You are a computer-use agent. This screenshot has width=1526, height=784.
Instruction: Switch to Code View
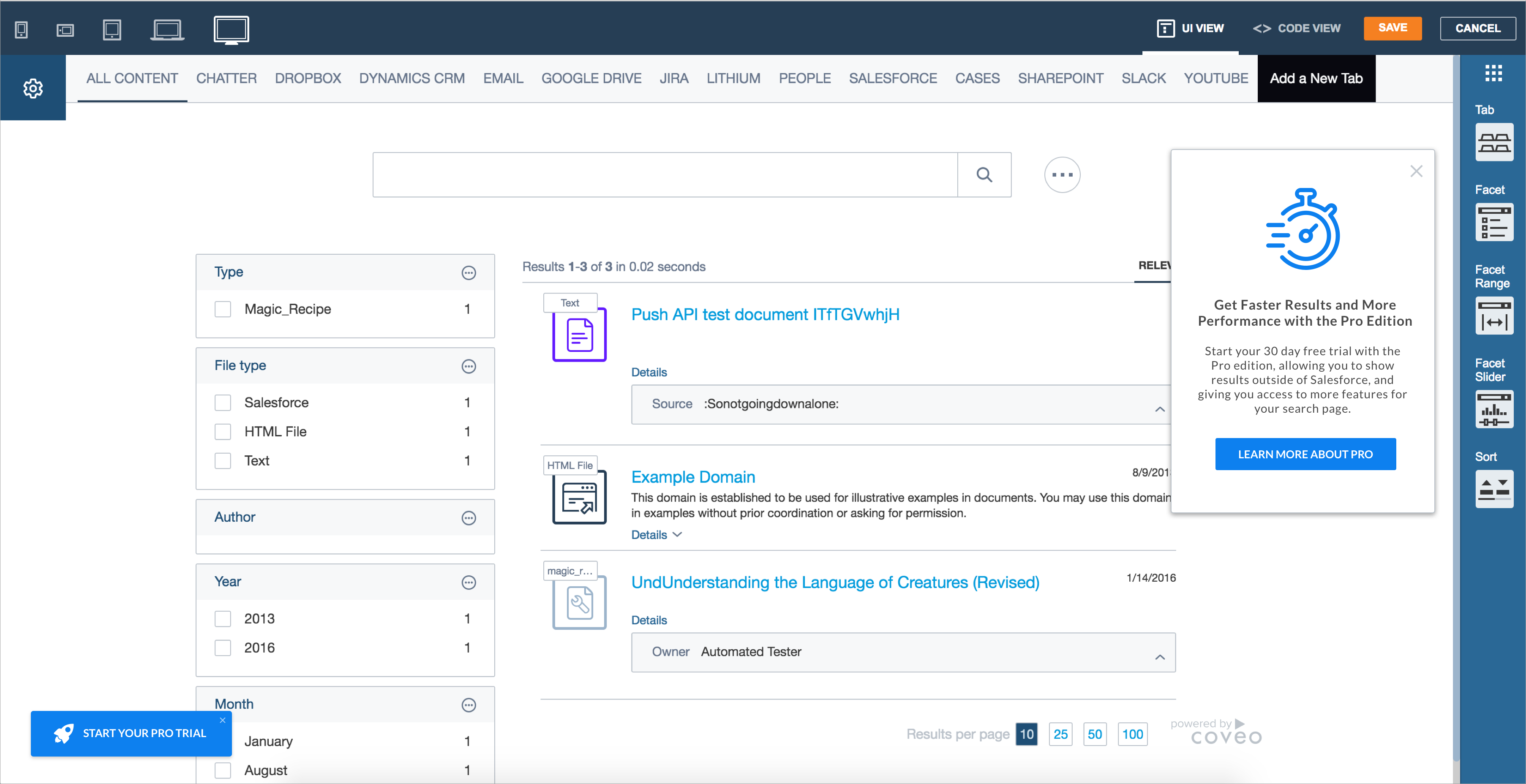(1296, 28)
